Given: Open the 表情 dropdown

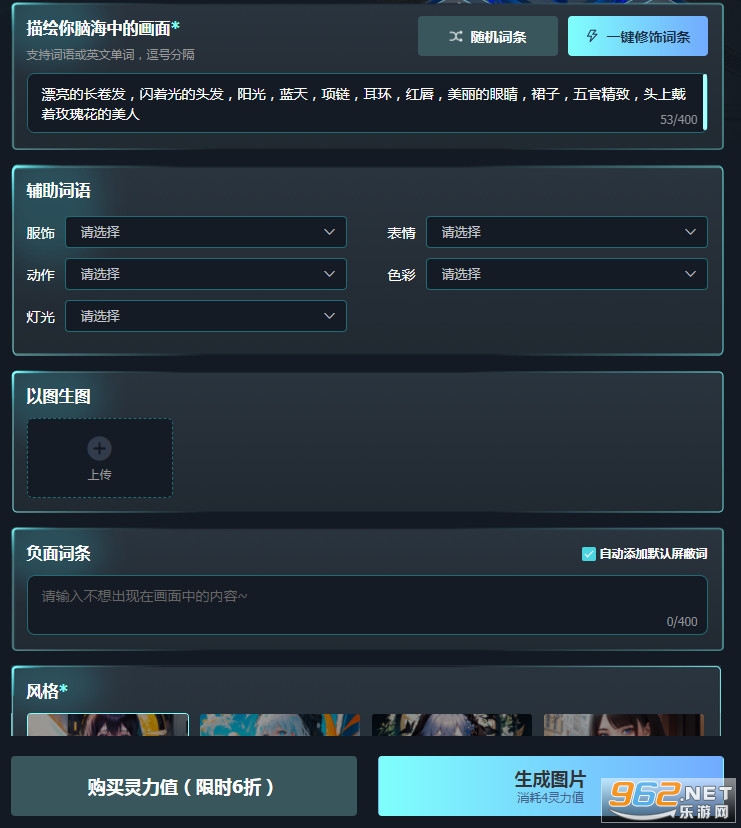Looking at the screenshot, I should point(566,232).
